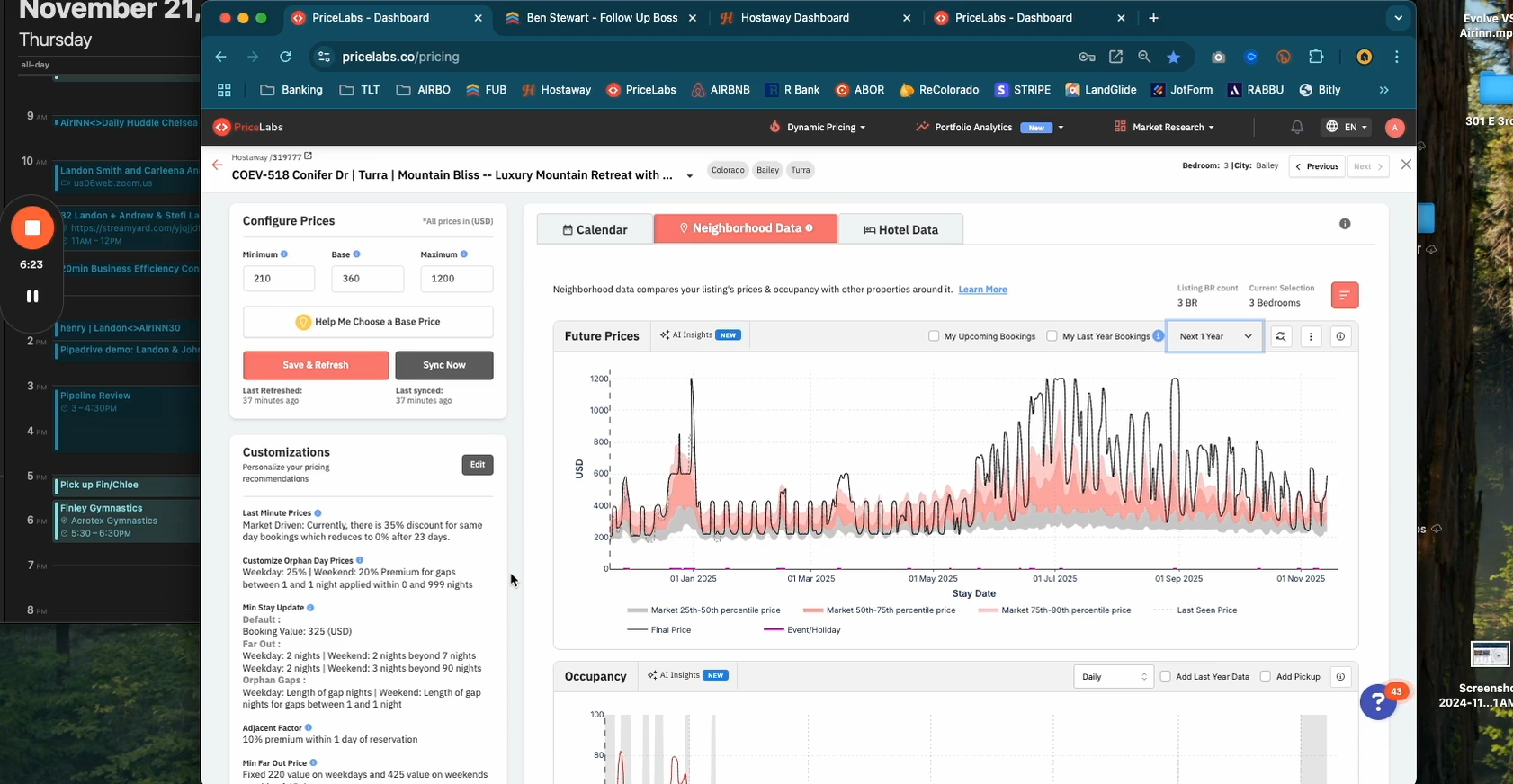Check the Add Last Year Data box
1513x784 pixels.
1166,677
